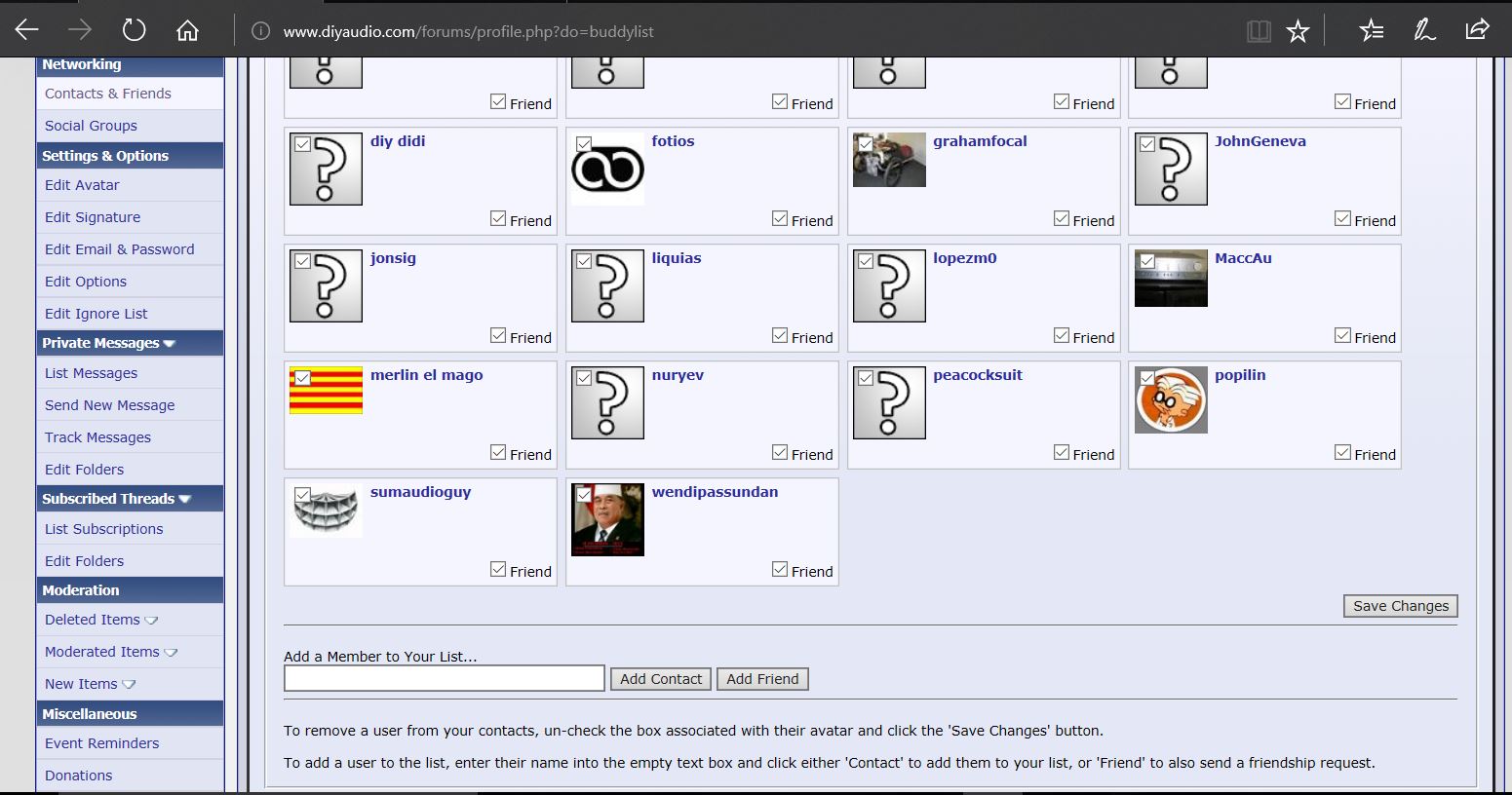Uncheck Friend checkbox for fotios
This screenshot has height=795, width=1512.
(x=780, y=219)
